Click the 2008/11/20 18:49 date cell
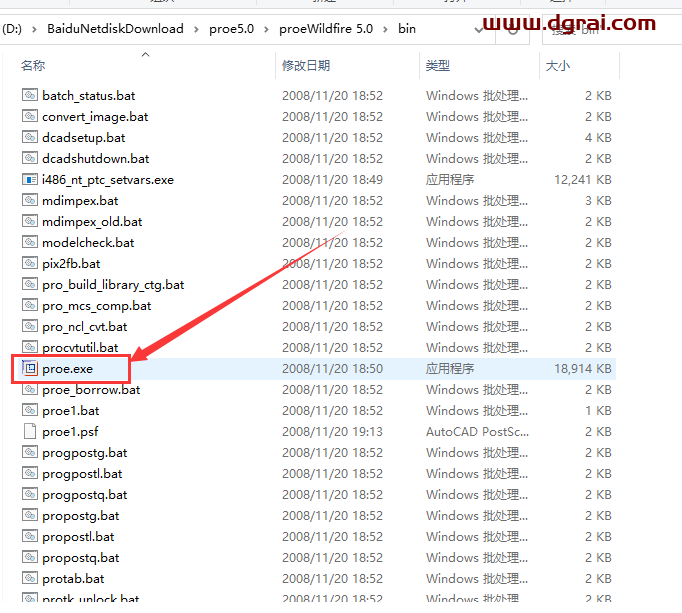682x613 pixels. 332,180
